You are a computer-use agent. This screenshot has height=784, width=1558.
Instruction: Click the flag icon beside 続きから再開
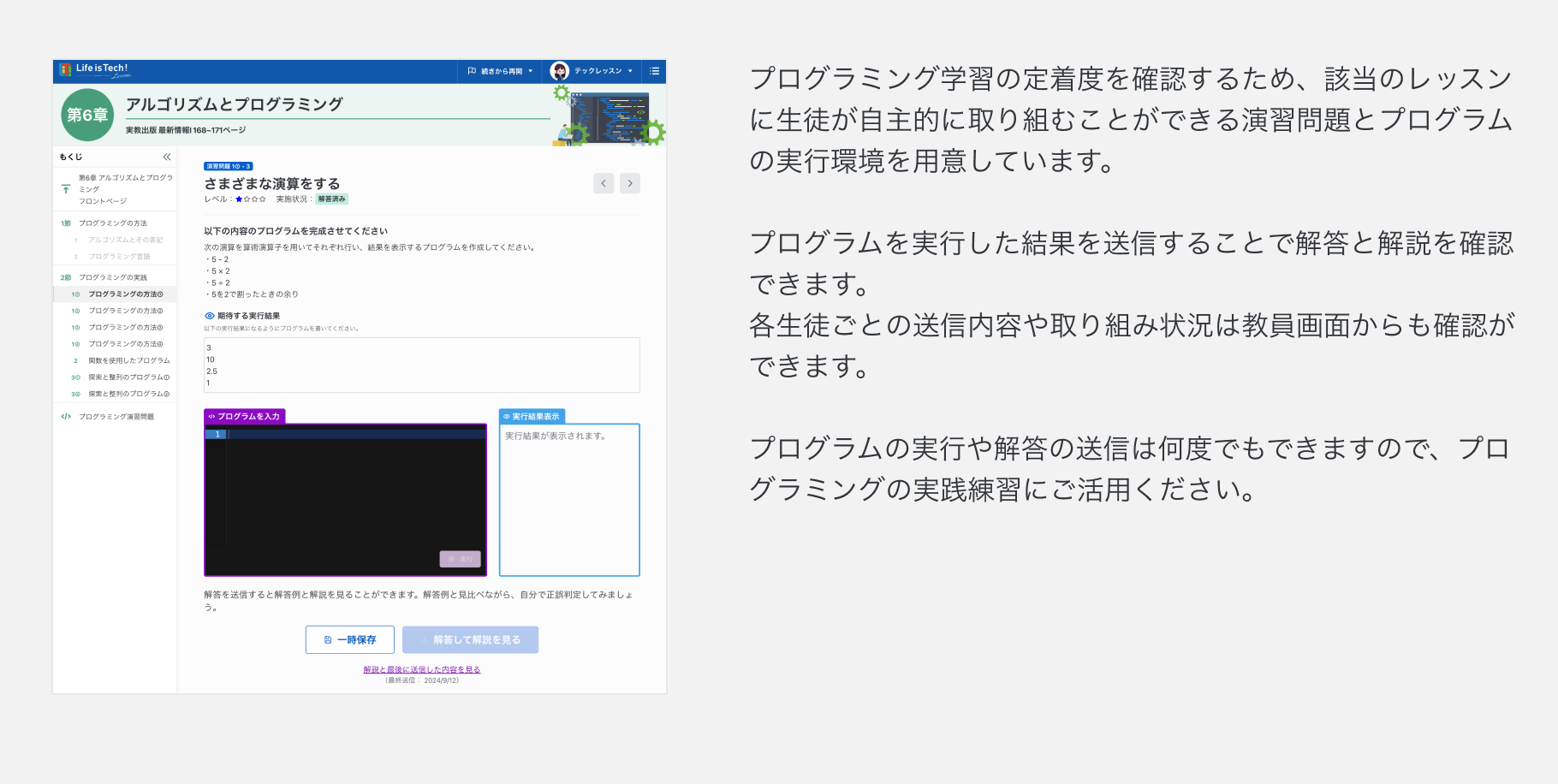(472, 71)
